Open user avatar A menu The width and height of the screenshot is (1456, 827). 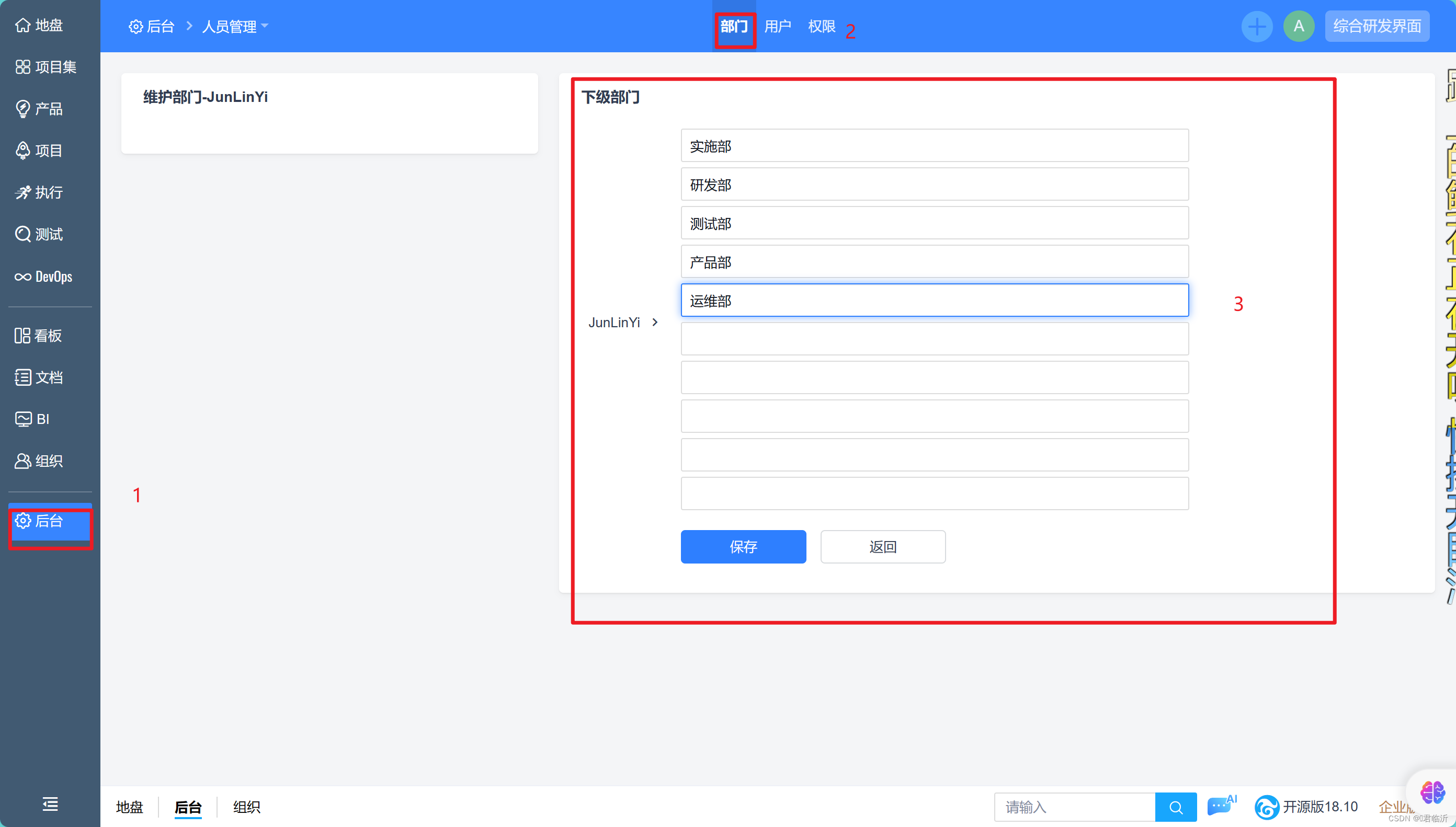(1298, 26)
